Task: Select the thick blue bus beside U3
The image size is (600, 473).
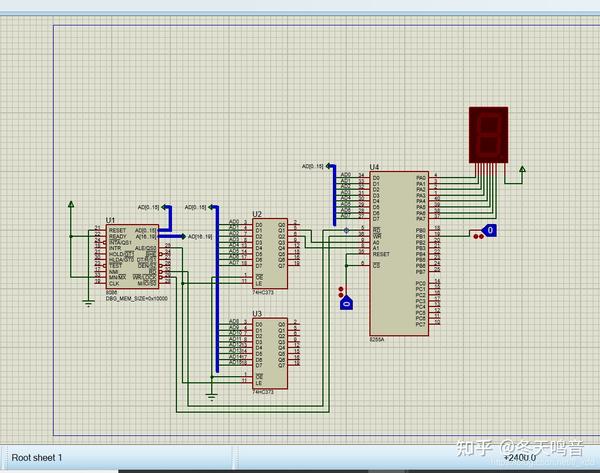Action: point(217,289)
